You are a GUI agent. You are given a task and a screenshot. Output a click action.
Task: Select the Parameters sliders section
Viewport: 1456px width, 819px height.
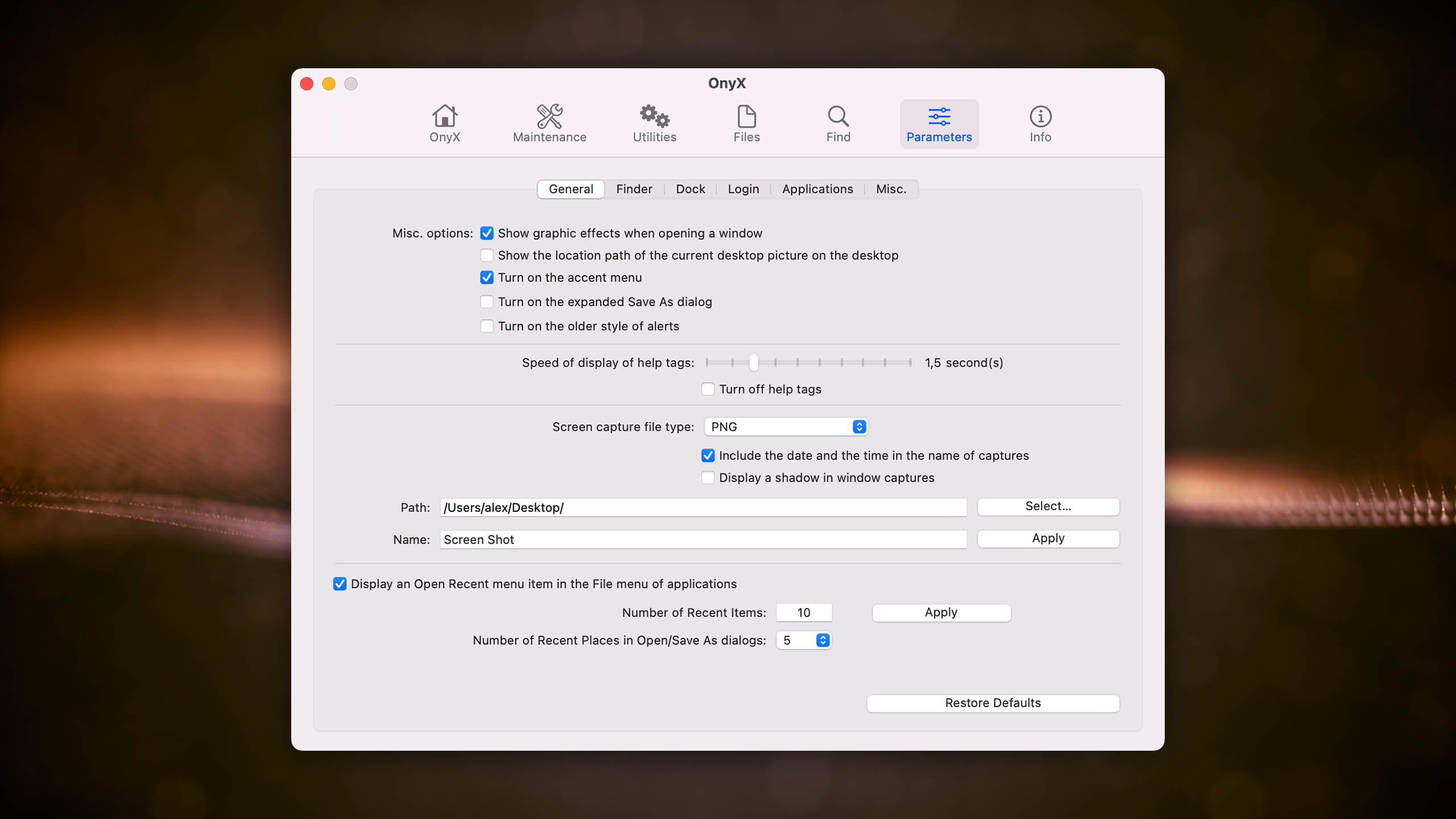[x=939, y=124]
